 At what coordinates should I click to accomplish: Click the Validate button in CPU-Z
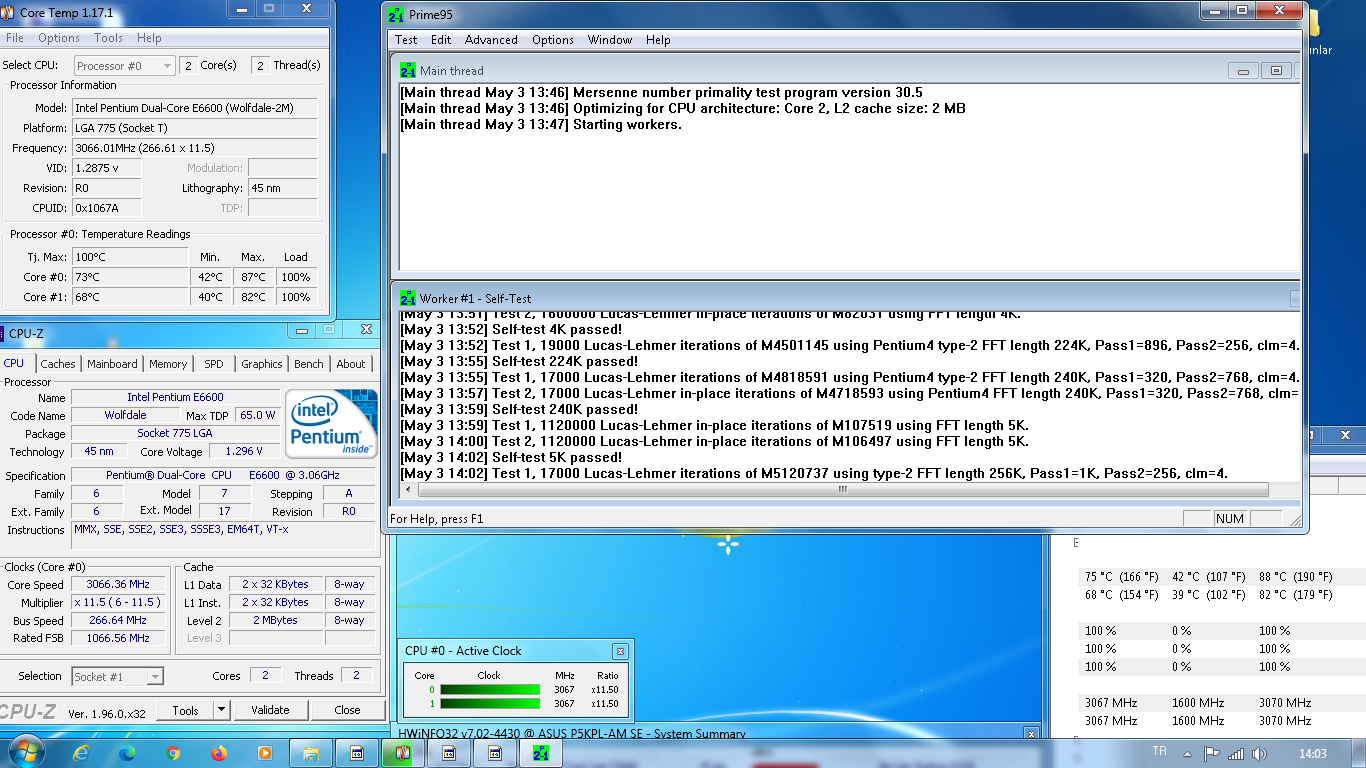[270, 710]
